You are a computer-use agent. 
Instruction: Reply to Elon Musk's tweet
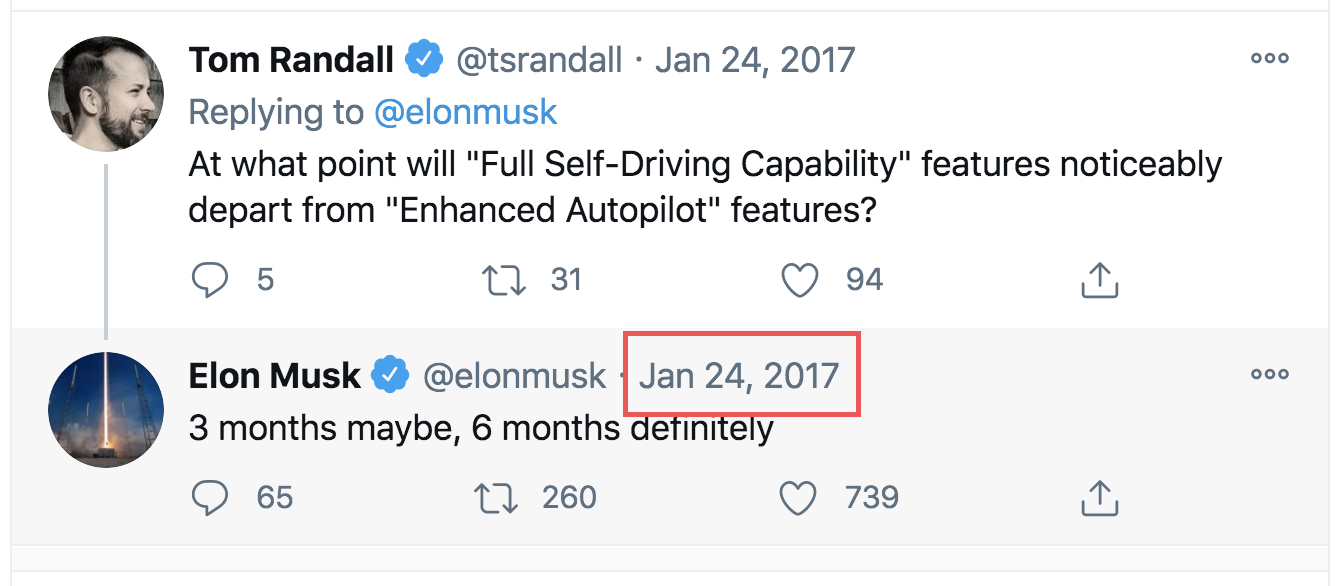(210, 497)
